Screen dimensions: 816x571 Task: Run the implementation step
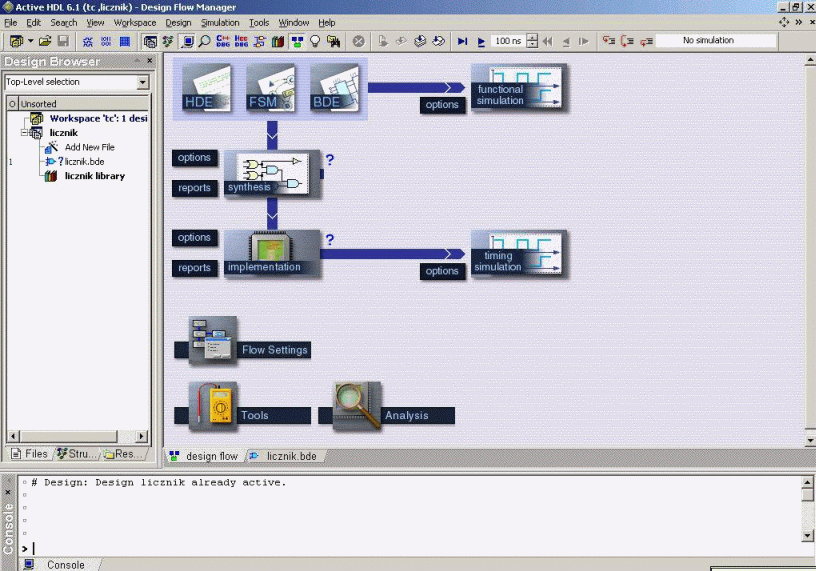pyautogui.click(x=272, y=253)
